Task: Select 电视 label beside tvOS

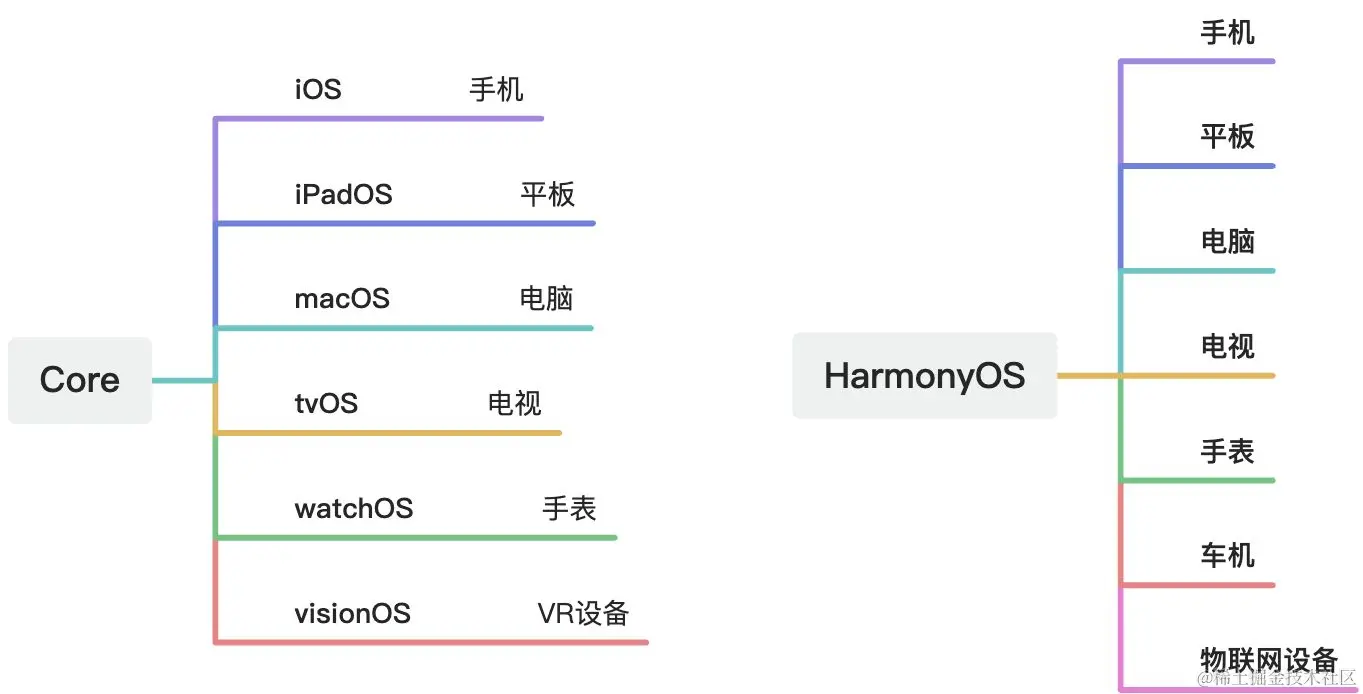Action: coord(514,403)
